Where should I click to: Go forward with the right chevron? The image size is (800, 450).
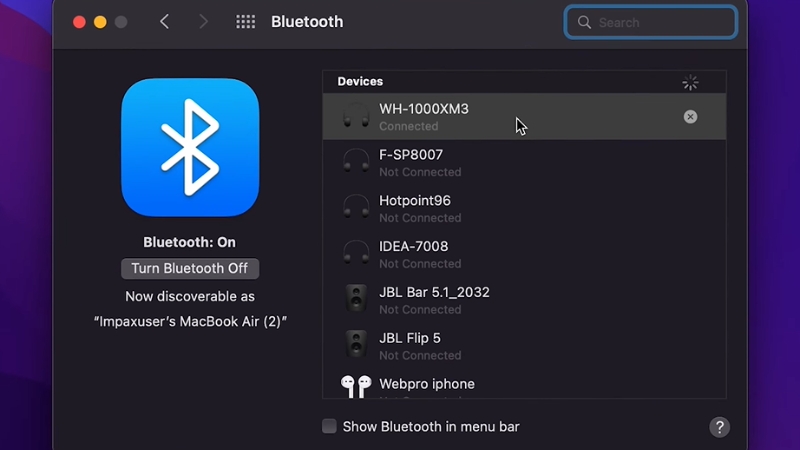203,22
